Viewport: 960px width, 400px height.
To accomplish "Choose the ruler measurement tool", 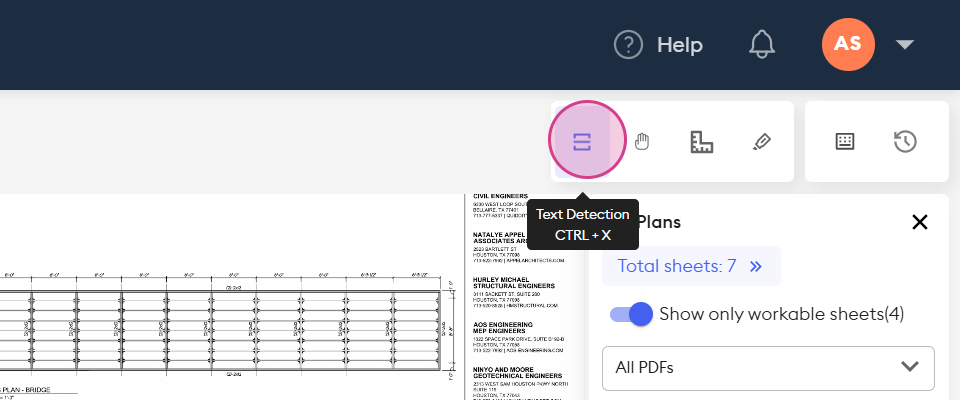I will tap(702, 142).
